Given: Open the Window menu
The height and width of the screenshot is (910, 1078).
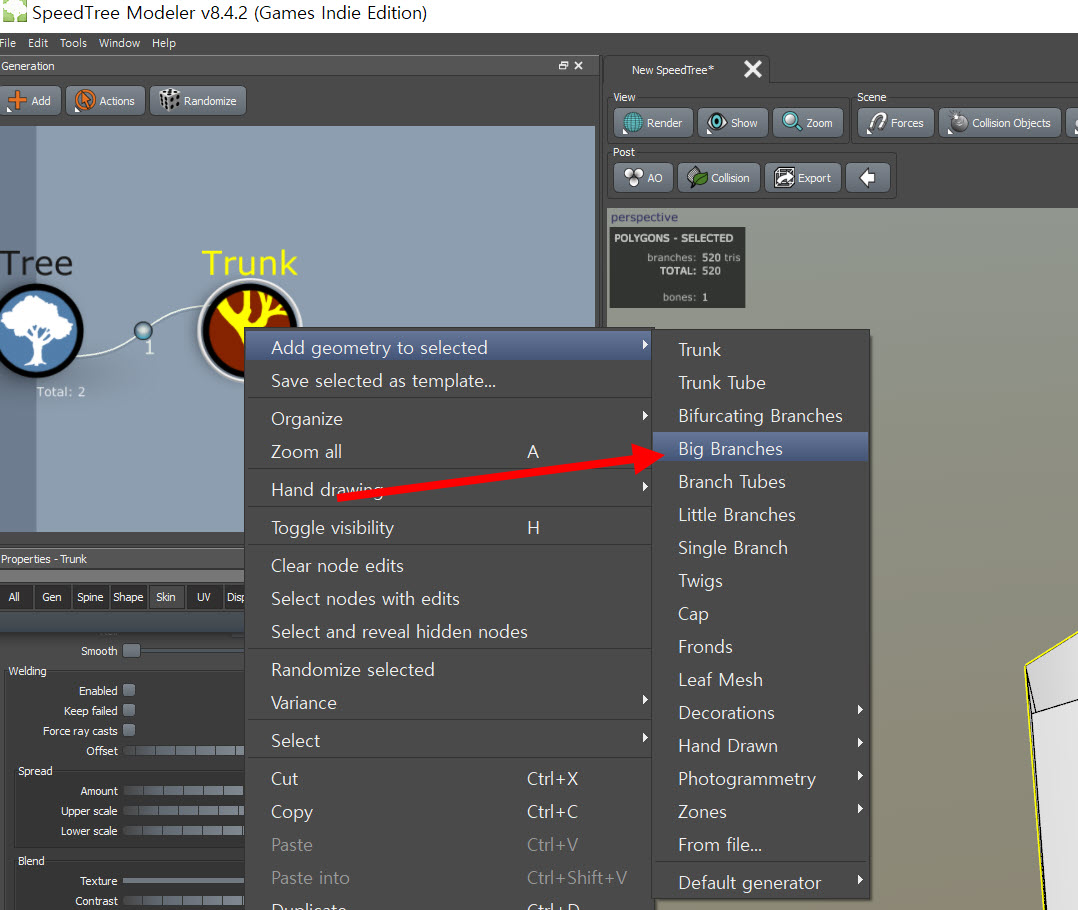Looking at the screenshot, I should click(x=120, y=43).
